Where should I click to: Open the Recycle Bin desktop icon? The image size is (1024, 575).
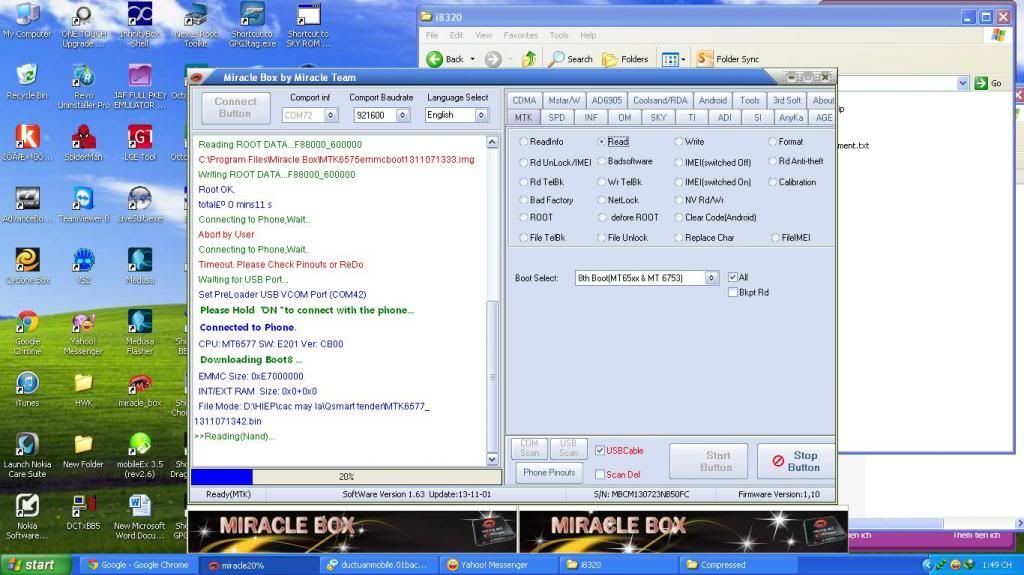pos(26,82)
